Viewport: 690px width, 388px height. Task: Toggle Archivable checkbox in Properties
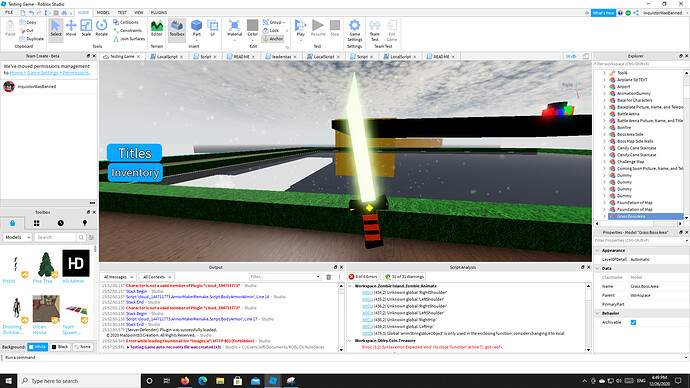[x=633, y=322]
